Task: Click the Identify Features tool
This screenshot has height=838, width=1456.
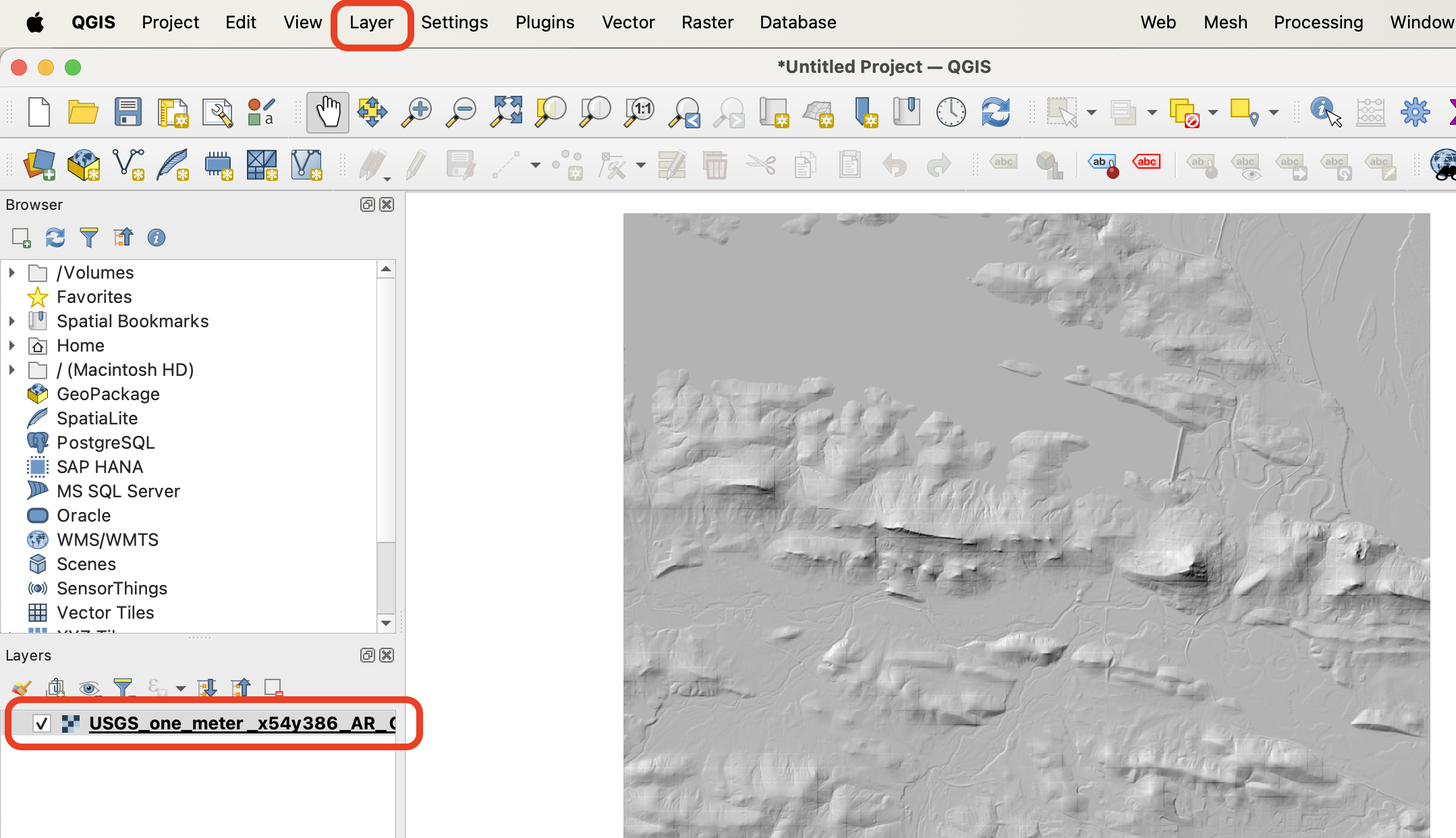Action: pos(1325,111)
